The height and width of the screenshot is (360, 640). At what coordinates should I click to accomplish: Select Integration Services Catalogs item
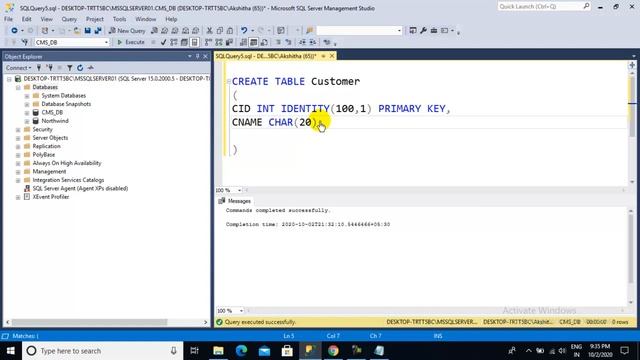coord(68,180)
